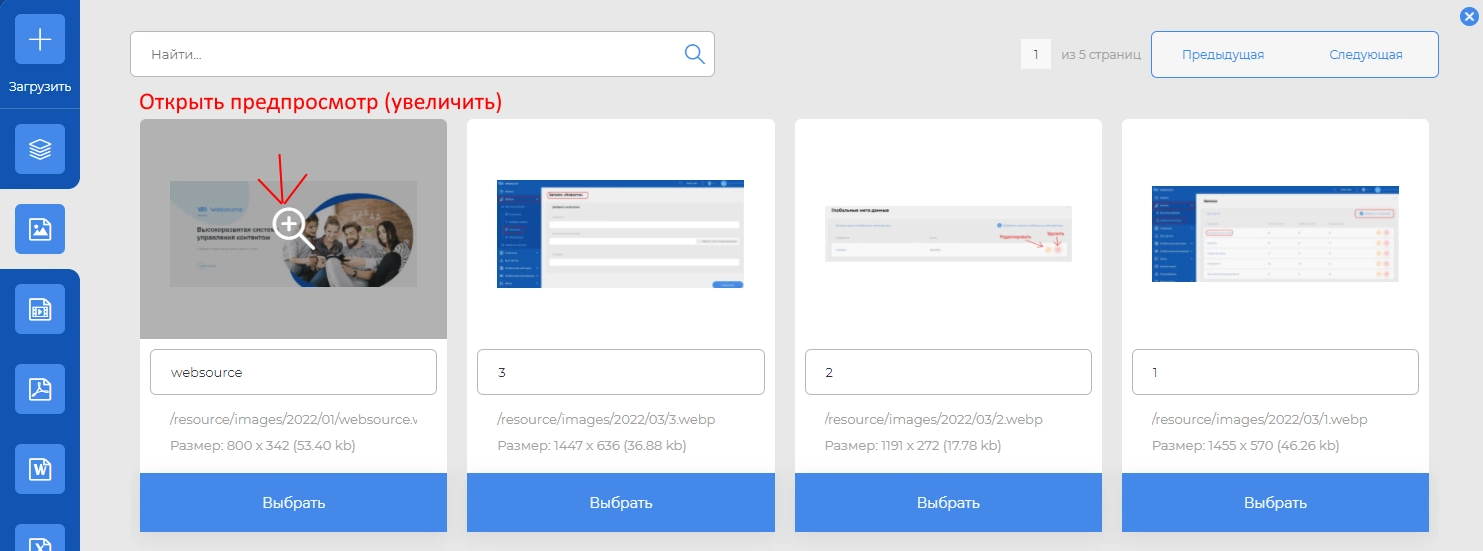Viewport: 1483px width, 551px height.
Task: Click the search magnifier icon
Action: [x=694, y=54]
